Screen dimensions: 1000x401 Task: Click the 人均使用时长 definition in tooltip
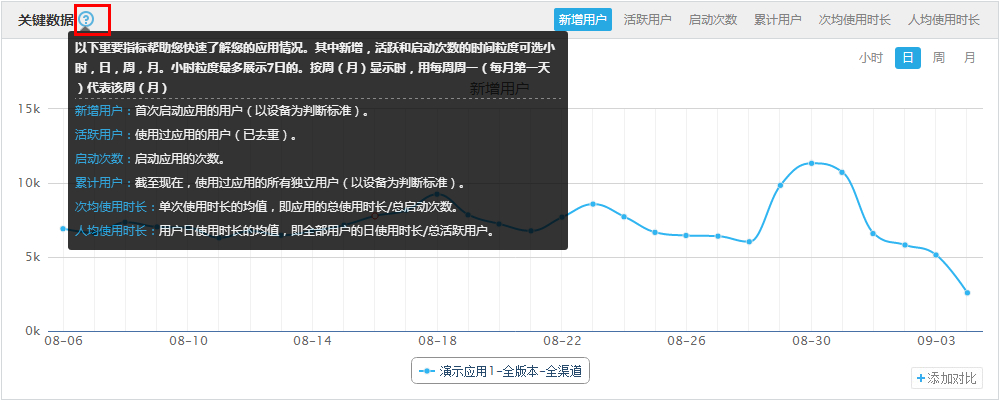tap(285, 230)
